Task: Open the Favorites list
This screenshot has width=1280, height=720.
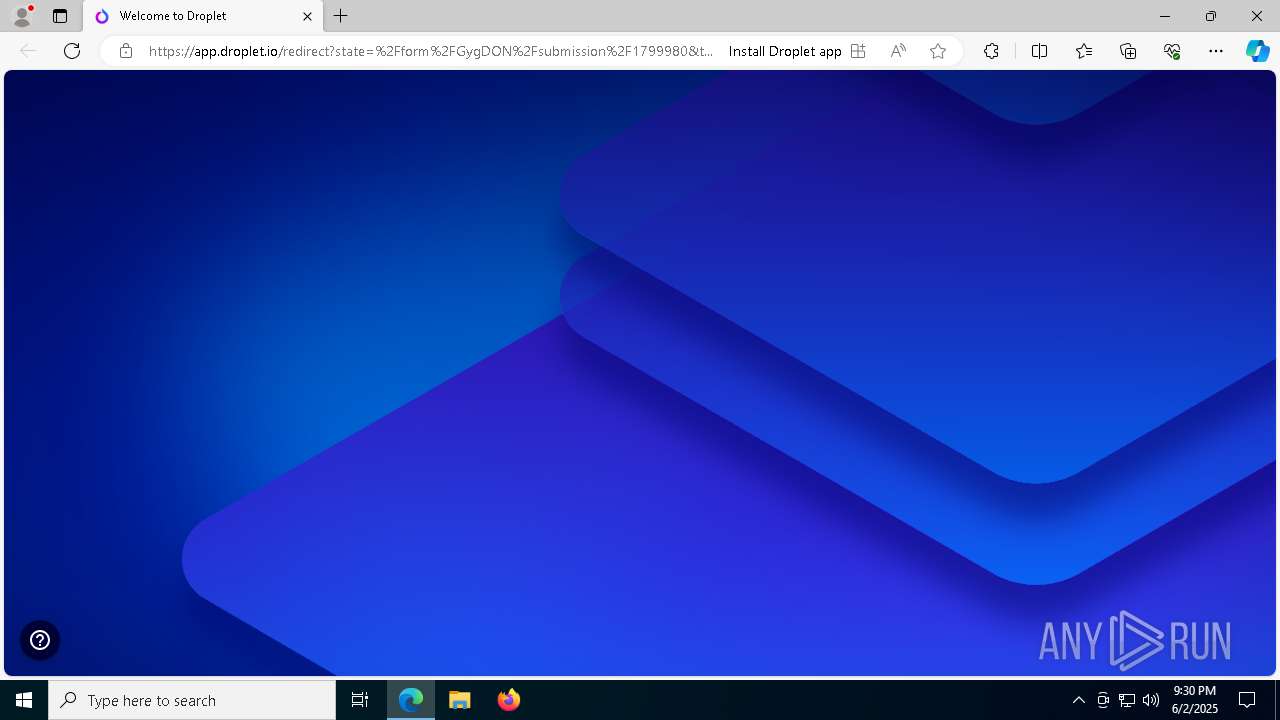Action: (1084, 51)
